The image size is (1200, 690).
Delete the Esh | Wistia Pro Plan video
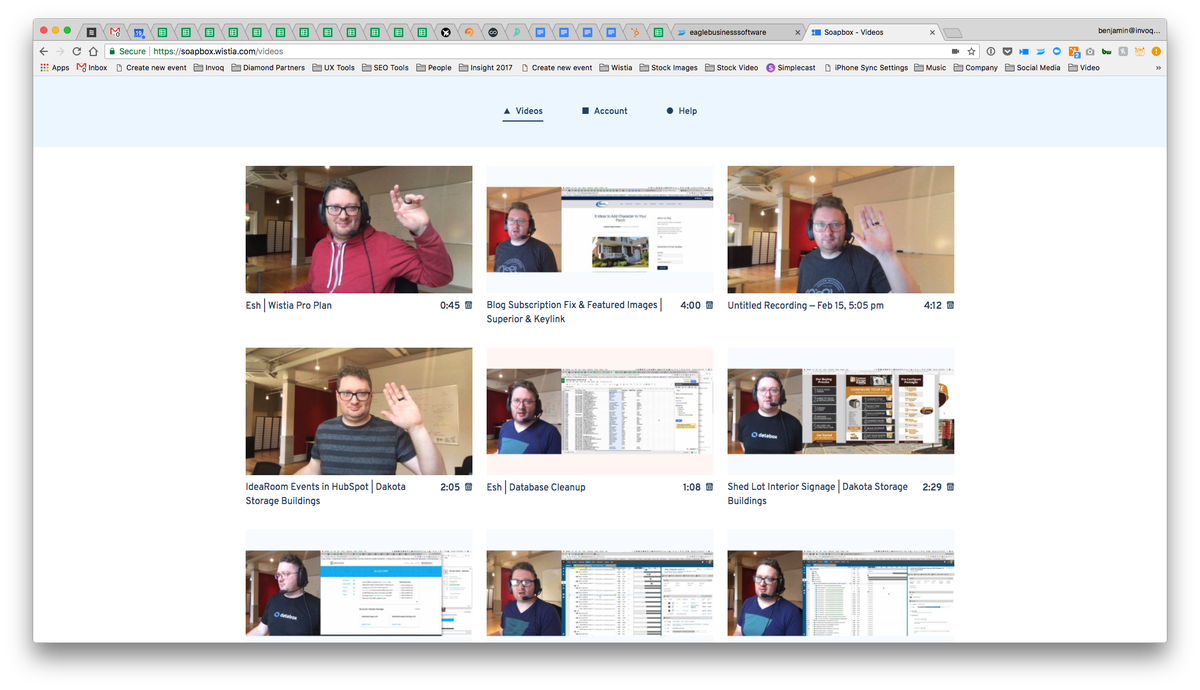coord(468,305)
